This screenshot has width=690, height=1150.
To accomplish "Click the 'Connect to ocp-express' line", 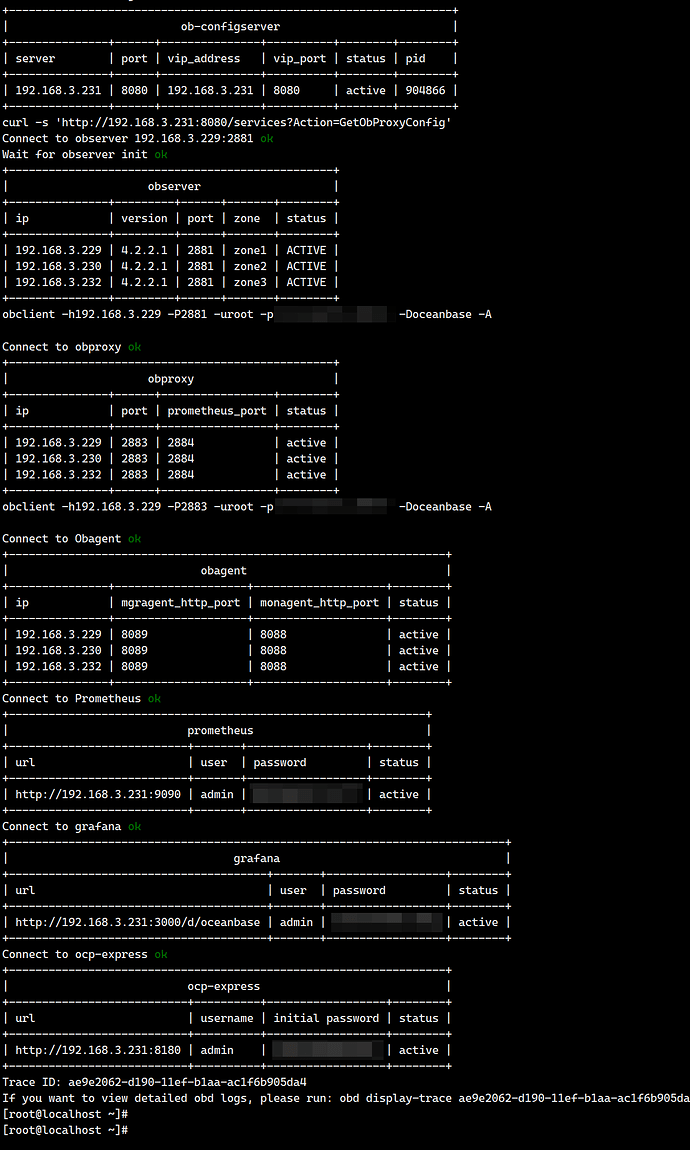I will tap(85, 954).
